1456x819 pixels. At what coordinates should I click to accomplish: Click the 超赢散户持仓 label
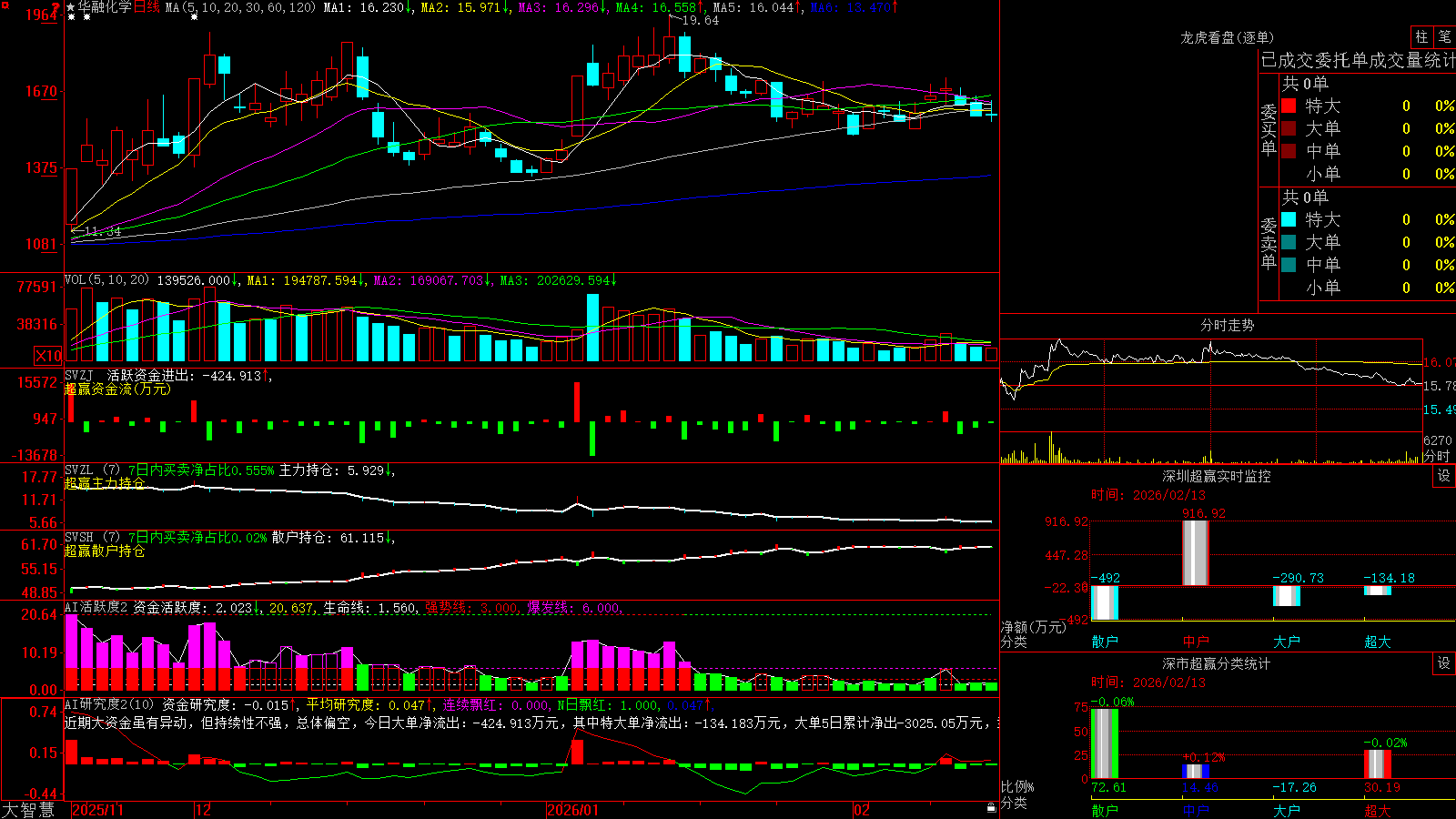coord(105,551)
